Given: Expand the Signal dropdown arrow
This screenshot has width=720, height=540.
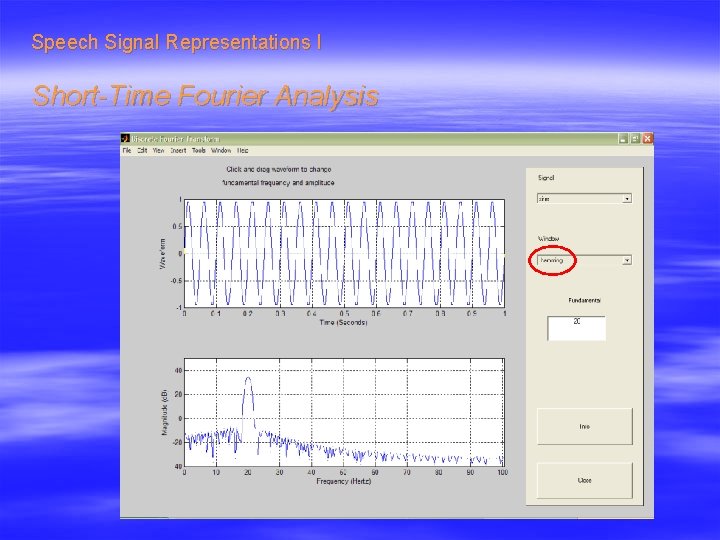Looking at the screenshot, I should 627,198.
